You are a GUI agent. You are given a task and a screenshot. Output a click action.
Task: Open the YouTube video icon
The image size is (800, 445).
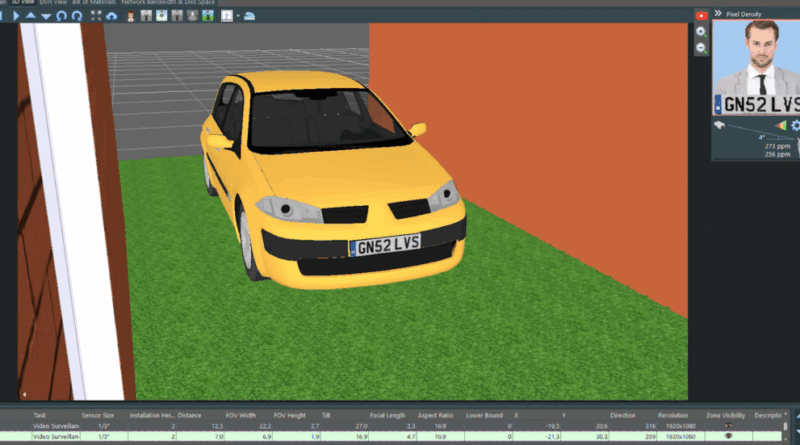[x=702, y=16]
